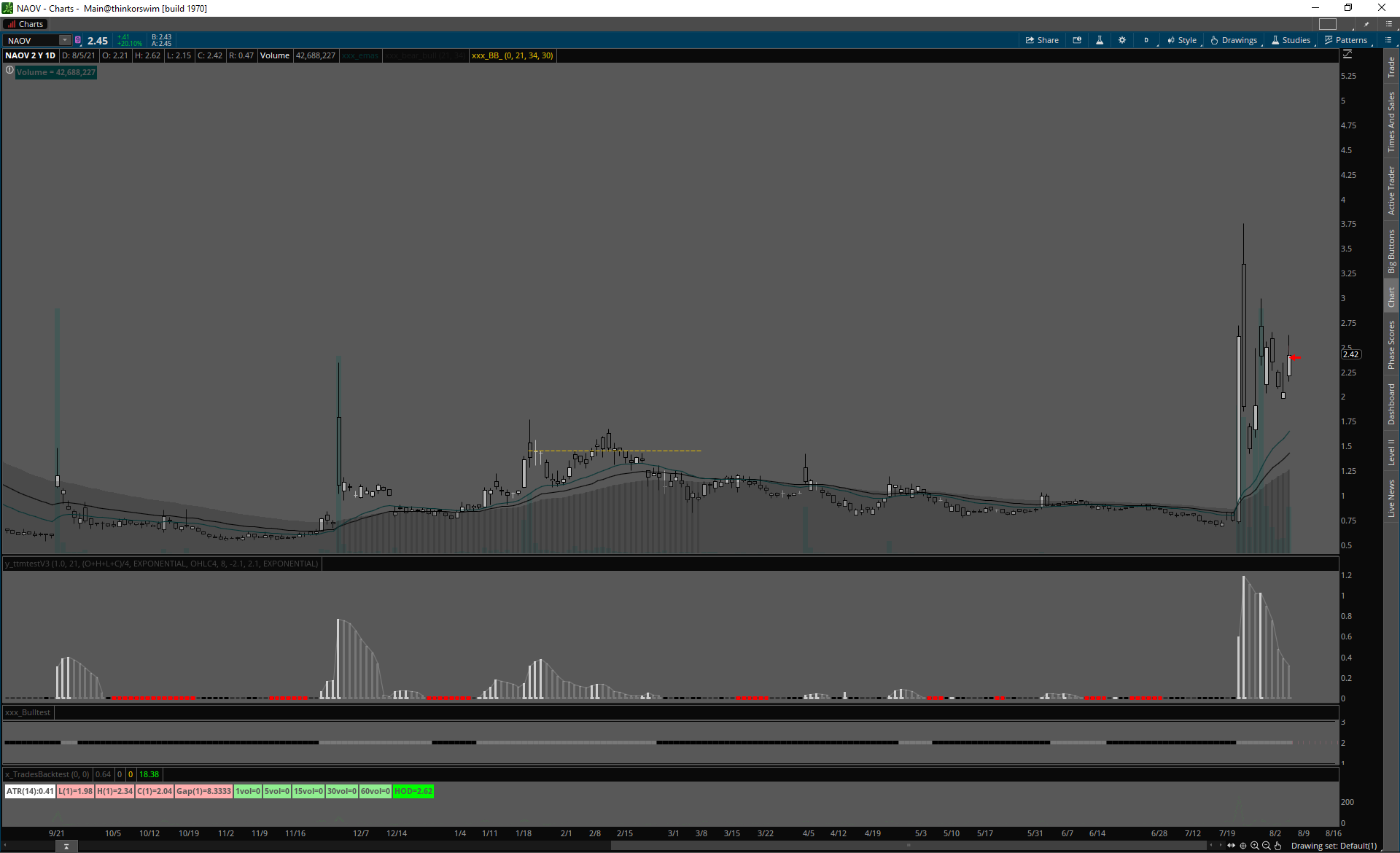Toggle the Volume info indicator icon
Screen dimensions: 1400x853
(x=9, y=71)
